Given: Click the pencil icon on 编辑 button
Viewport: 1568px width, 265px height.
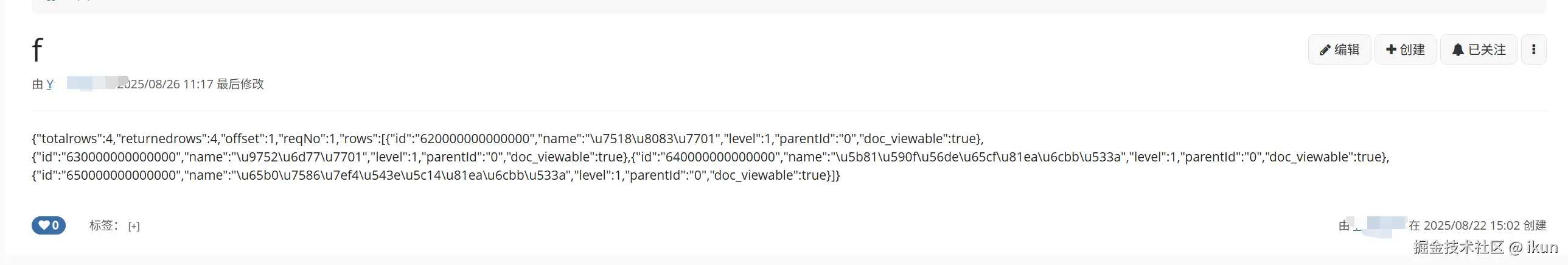Looking at the screenshot, I should [1325, 50].
